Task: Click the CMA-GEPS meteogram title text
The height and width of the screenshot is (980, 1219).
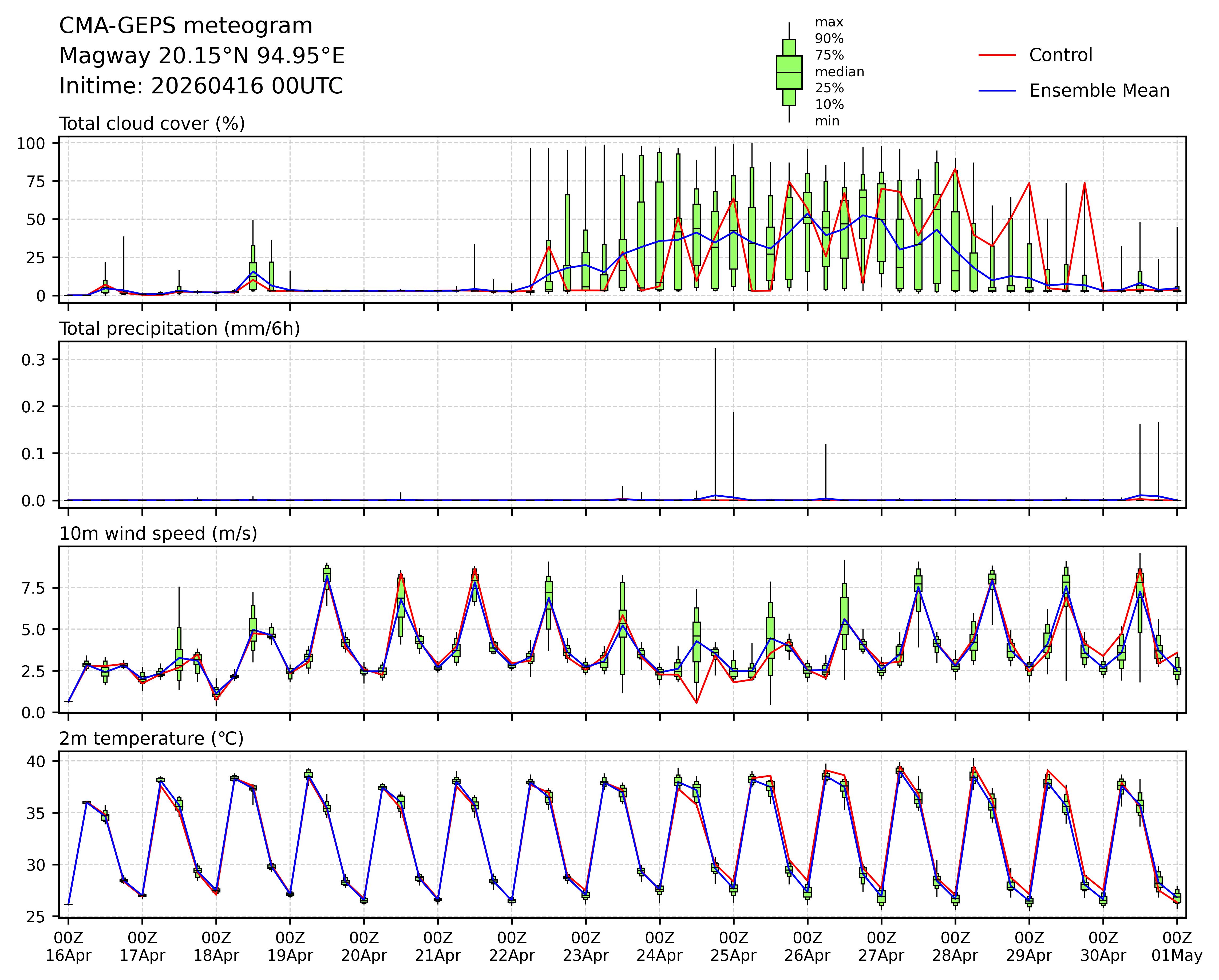Action: tap(185, 26)
